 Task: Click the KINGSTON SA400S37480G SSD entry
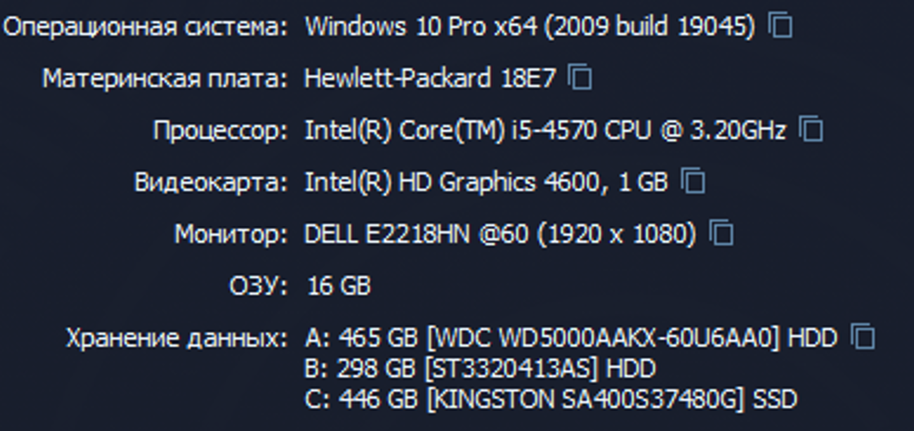tap(551, 400)
